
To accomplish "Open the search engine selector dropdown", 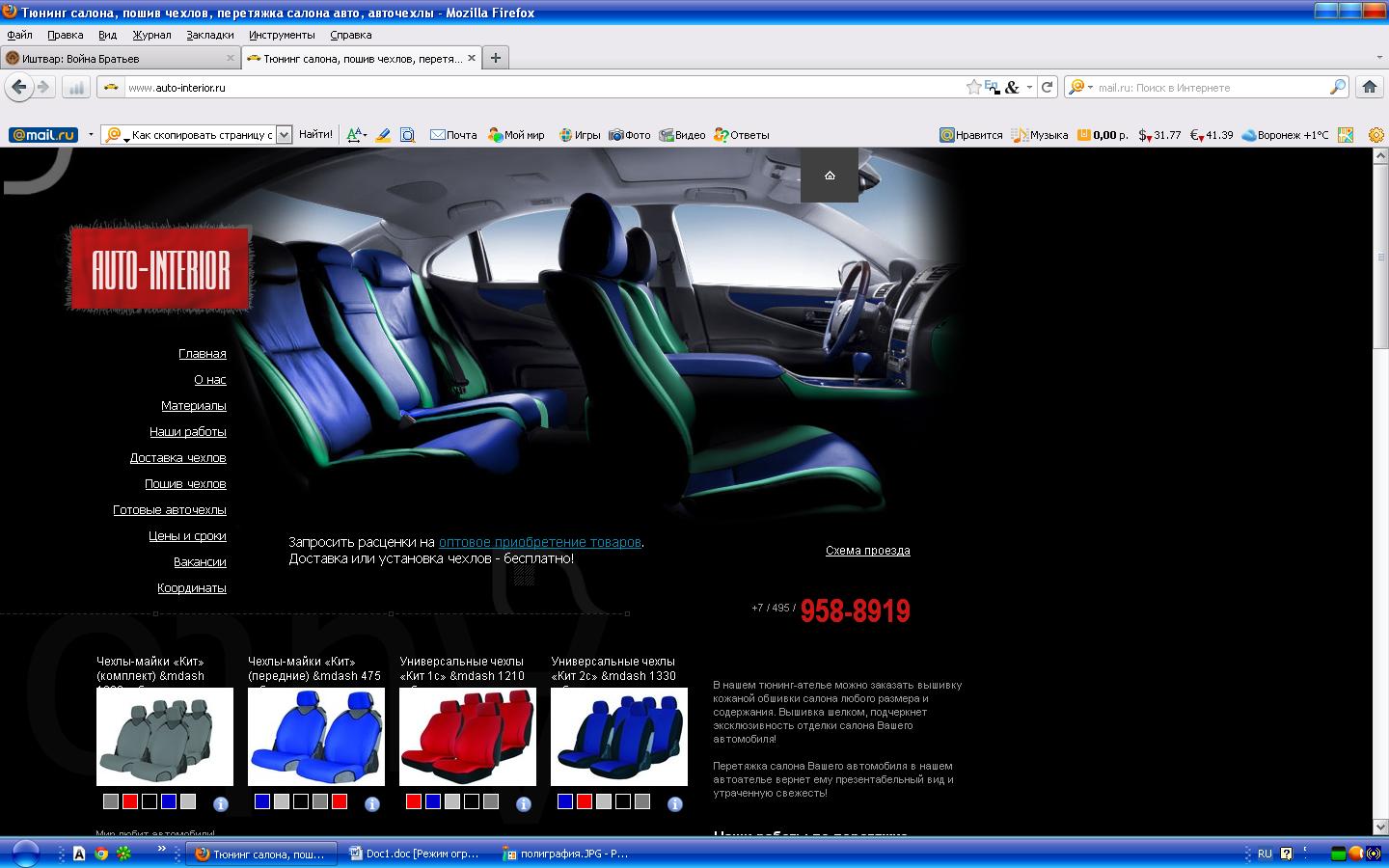I will tap(1079, 87).
